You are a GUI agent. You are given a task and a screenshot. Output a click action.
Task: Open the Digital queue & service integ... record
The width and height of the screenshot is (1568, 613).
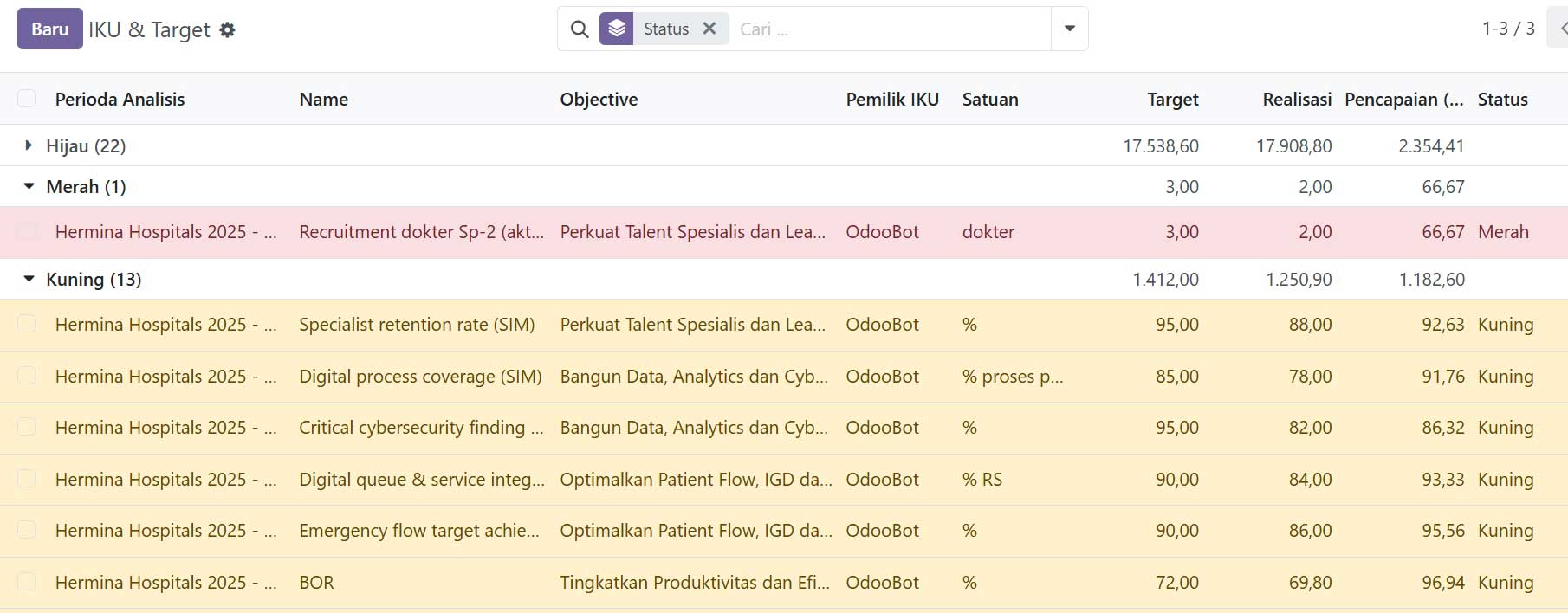click(x=422, y=480)
